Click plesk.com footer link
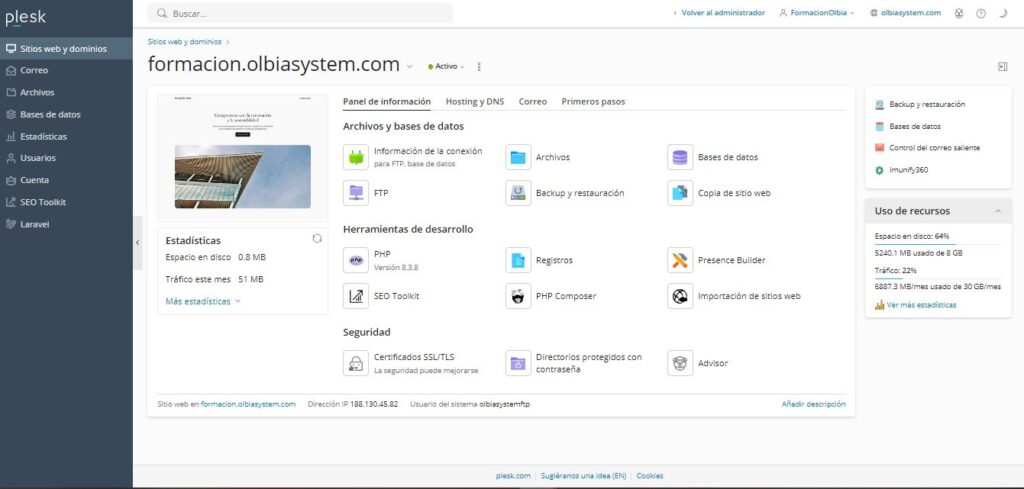The image size is (1024, 489). [x=513, y=476]
